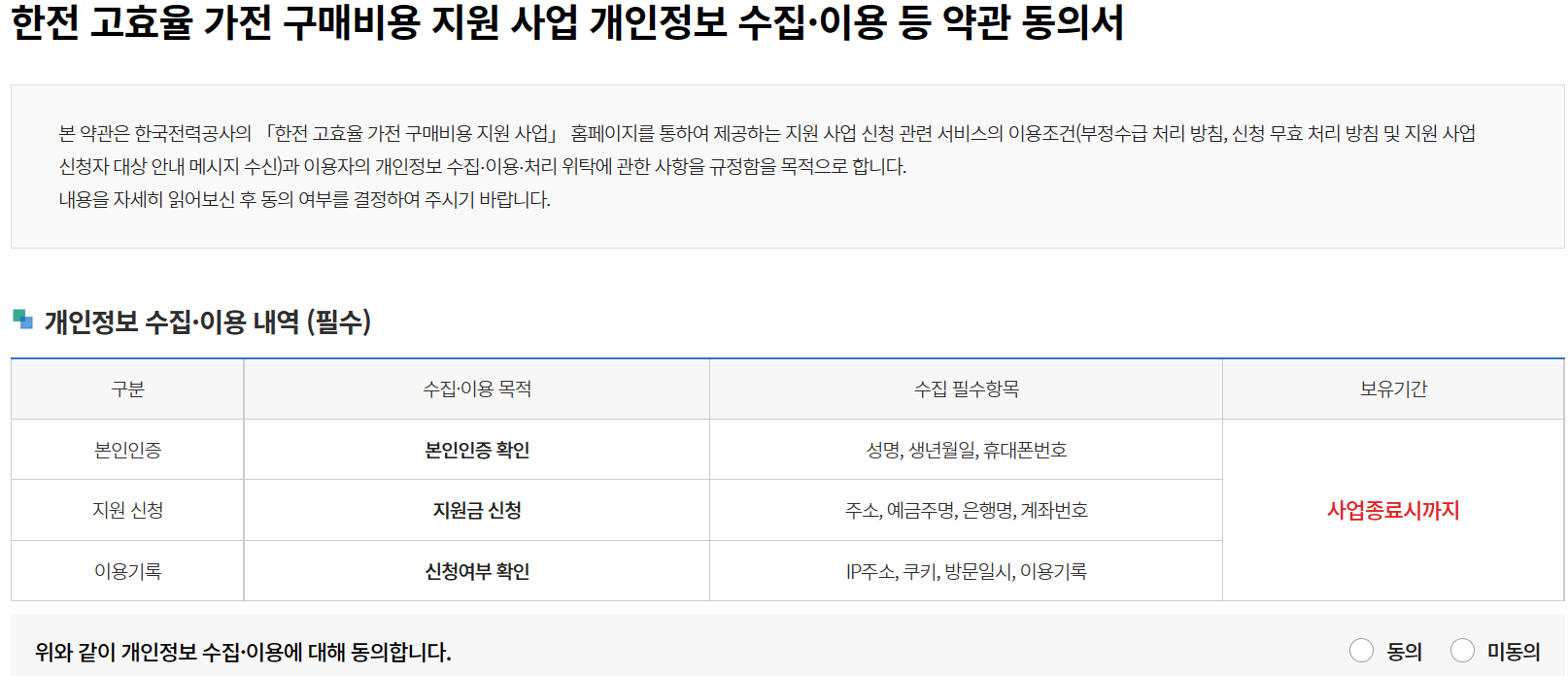Viewport: 1568px width, 676px height.
Task: Click the 보유기간 column header
Action: coord(1393,389)
